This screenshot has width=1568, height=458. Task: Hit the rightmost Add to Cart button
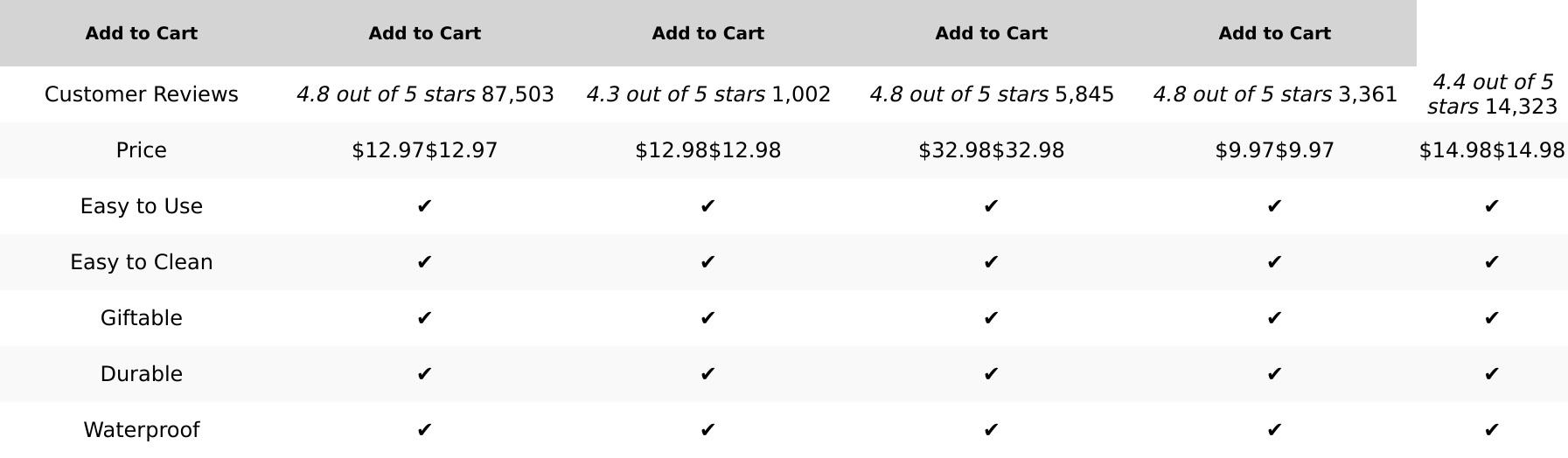1274,33
